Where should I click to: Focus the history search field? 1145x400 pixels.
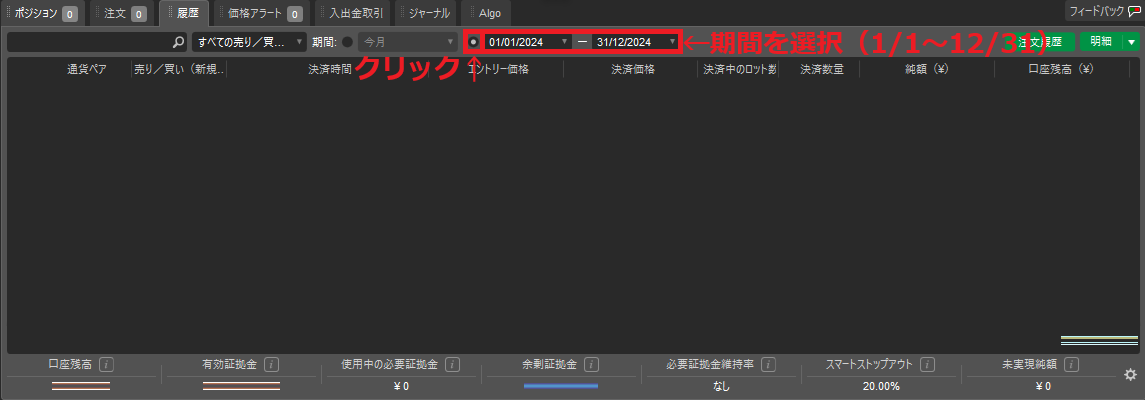click(97, 42)
